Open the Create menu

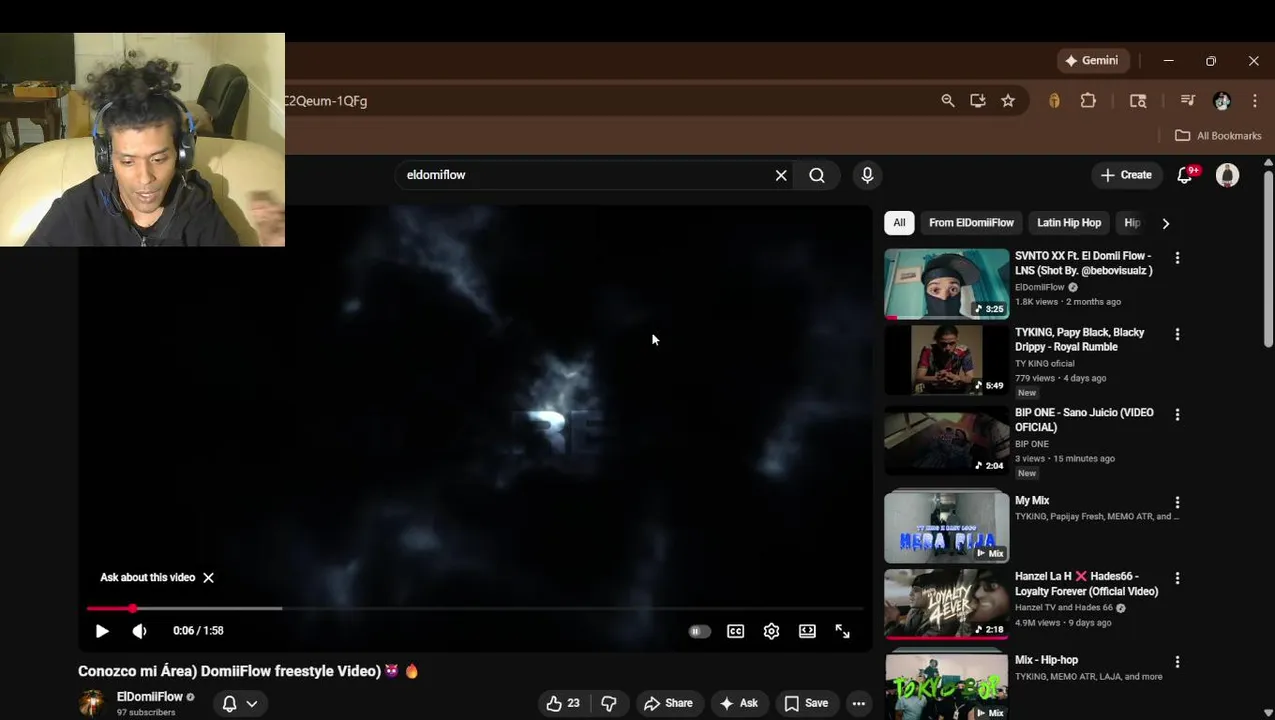pos(1126,175)
